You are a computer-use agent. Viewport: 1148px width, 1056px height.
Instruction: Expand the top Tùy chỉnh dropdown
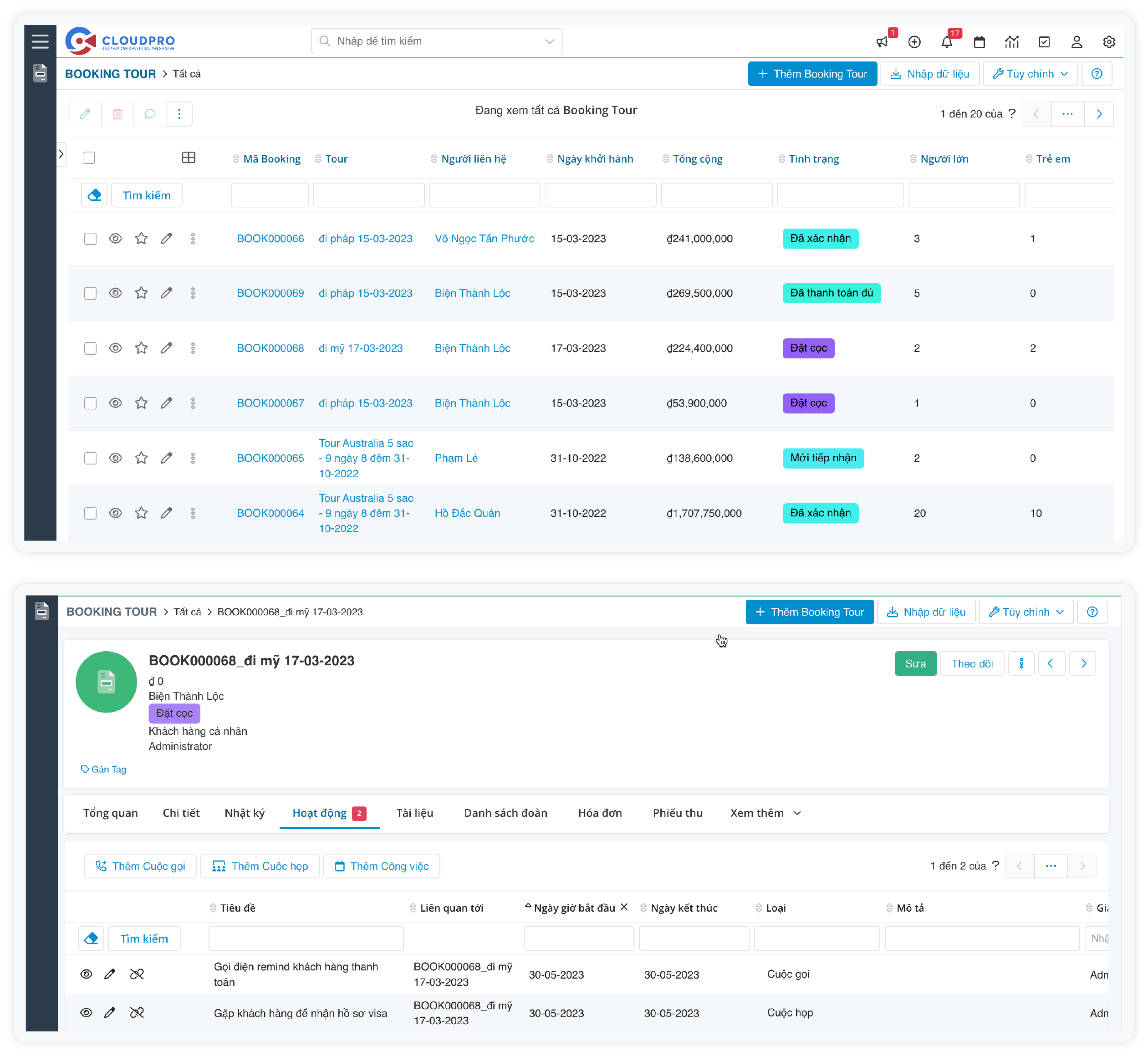click(1030, 74)
